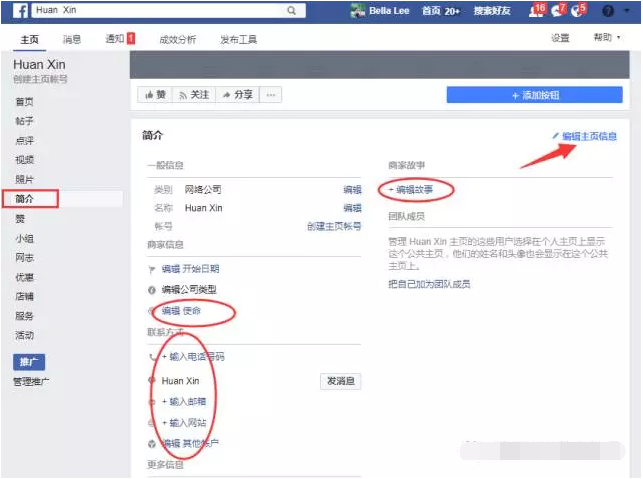Expand the 帮助 dropdown
This screenshot has height=479, width=643.
coord(607,37)
